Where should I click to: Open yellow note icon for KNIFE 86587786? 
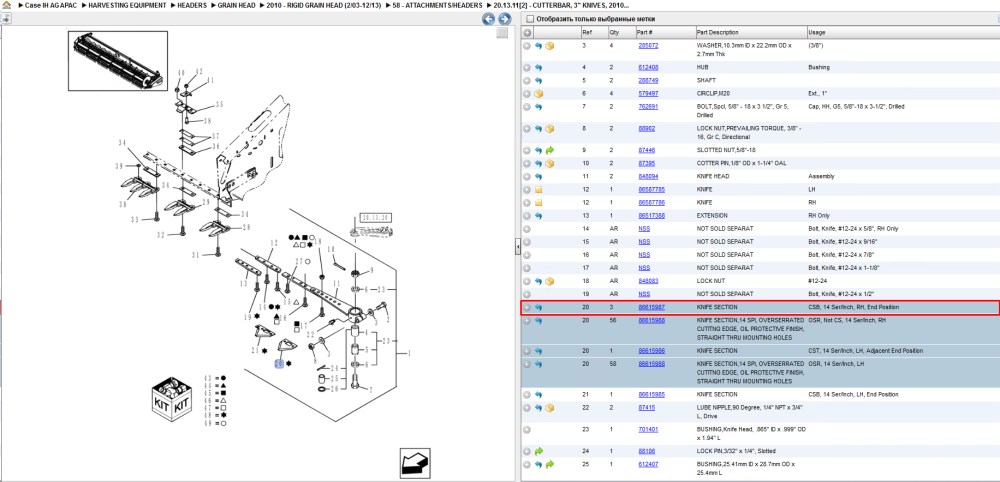click(x=538, y=203)
